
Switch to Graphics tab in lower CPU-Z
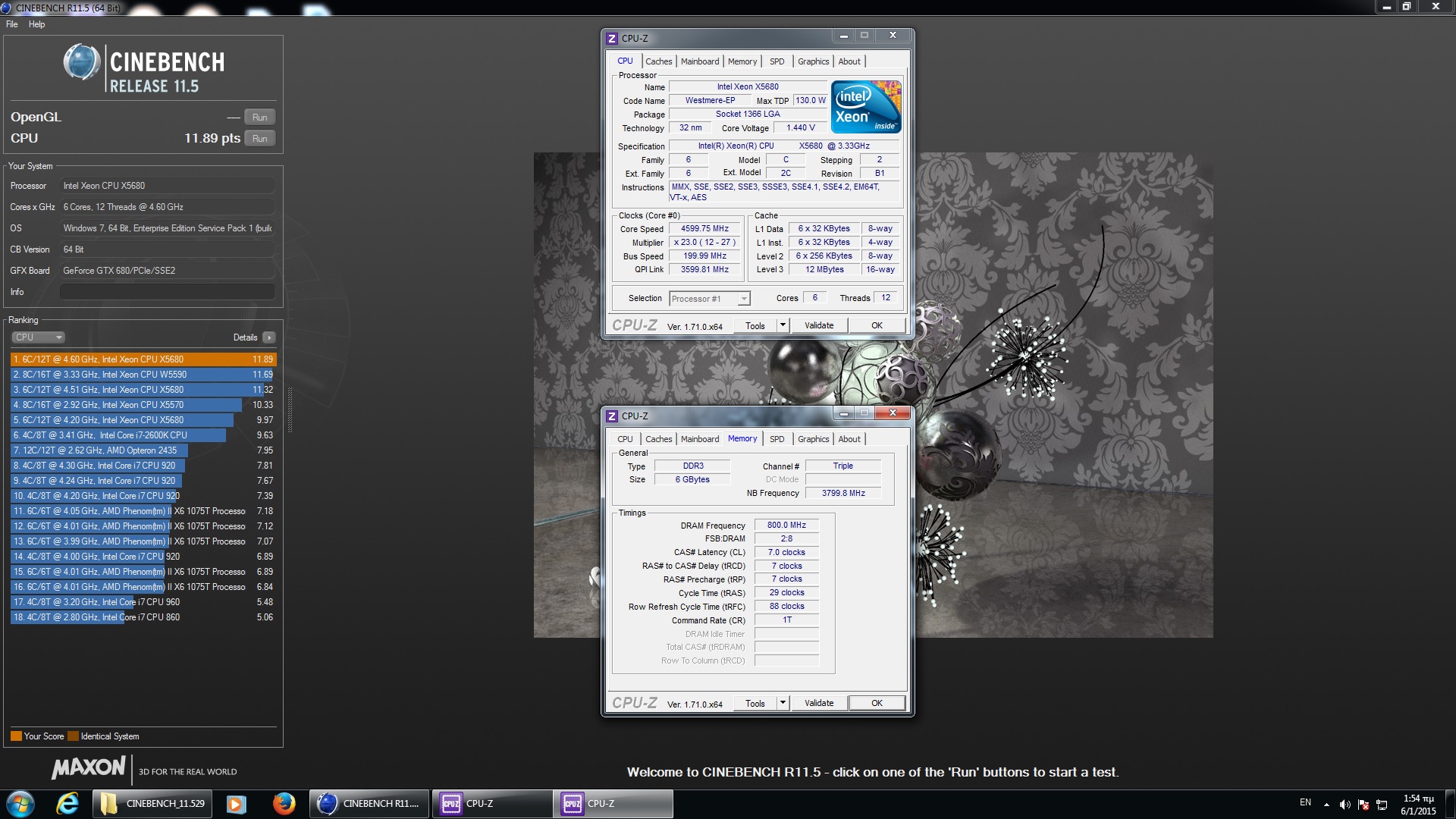pyautogui.click(x=813, y=439)
